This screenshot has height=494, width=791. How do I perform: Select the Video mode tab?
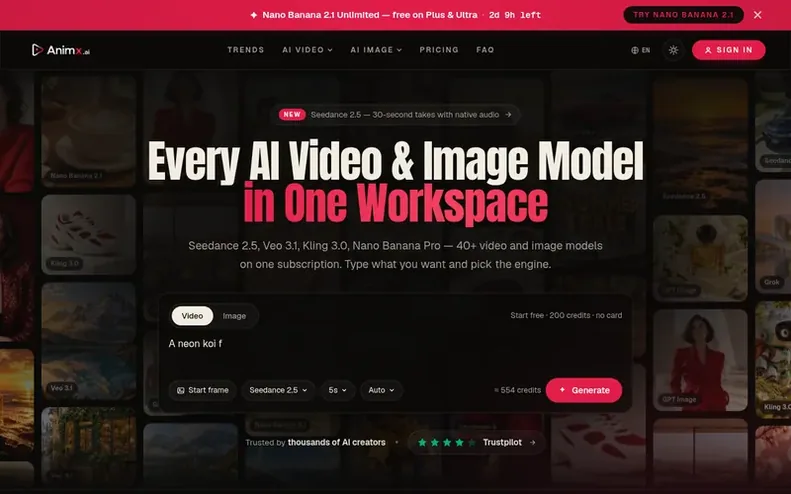(192, 316)
